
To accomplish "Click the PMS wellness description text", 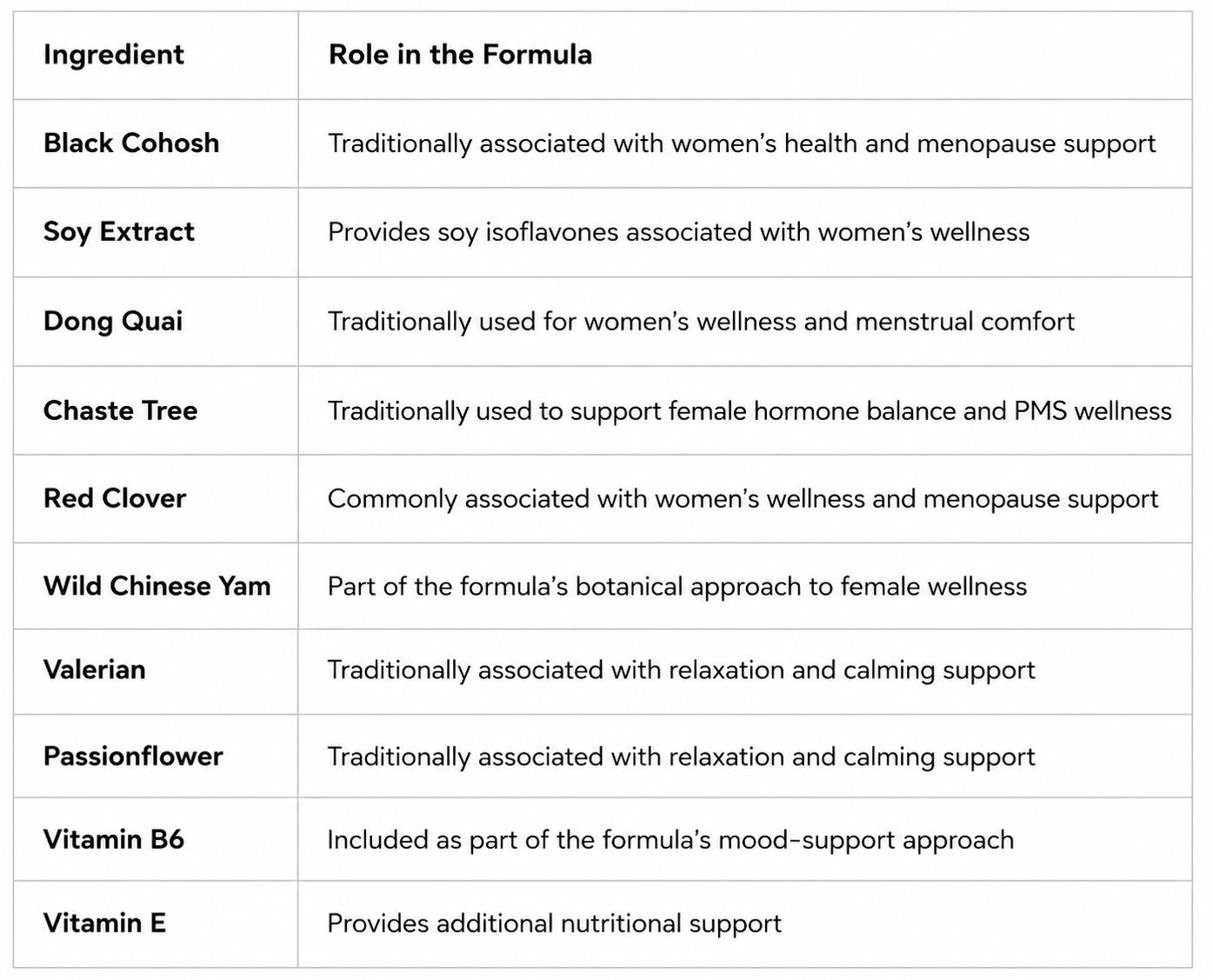I will click(750, 410).
